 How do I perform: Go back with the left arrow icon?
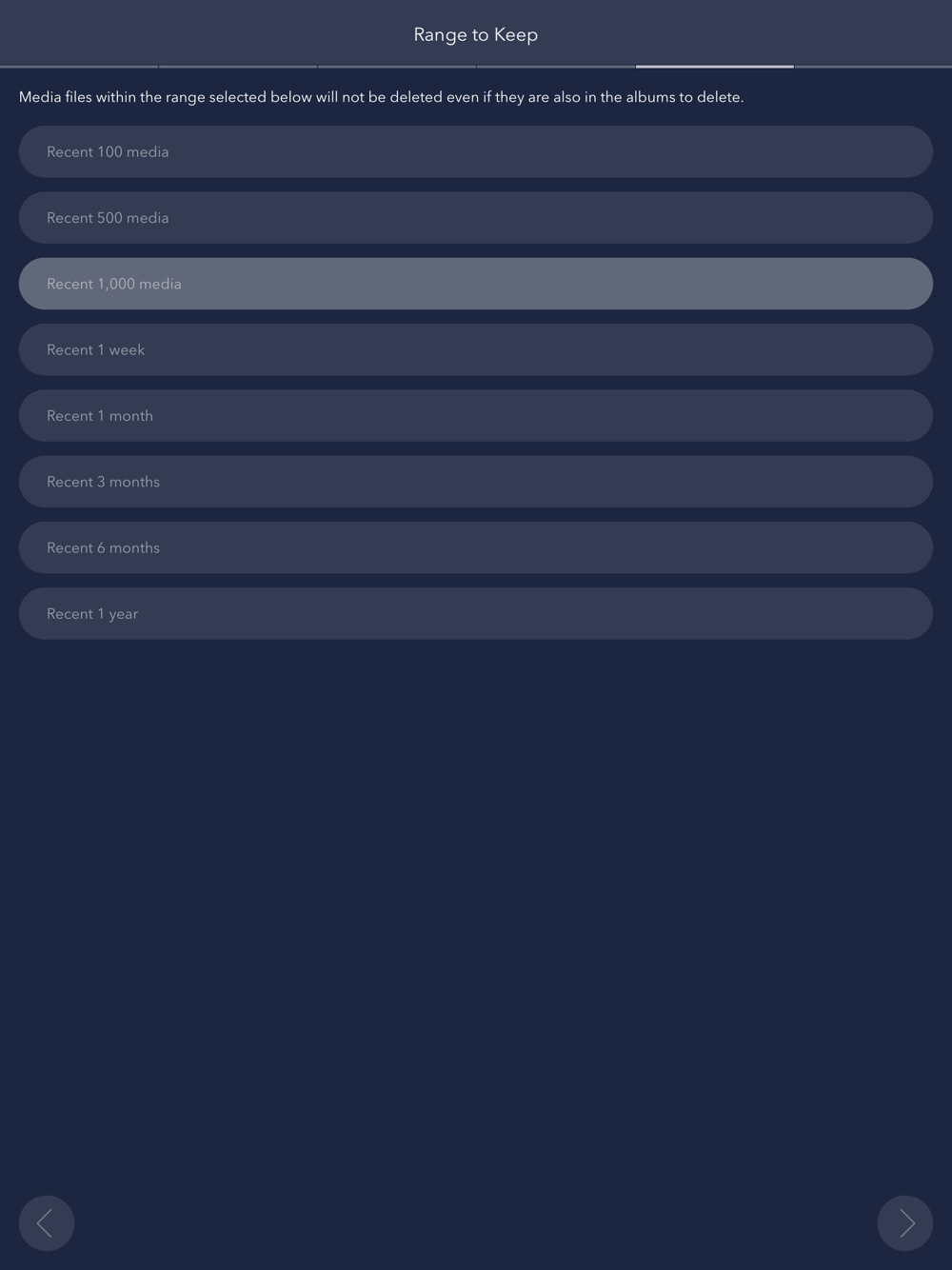tap(47, 1223)
